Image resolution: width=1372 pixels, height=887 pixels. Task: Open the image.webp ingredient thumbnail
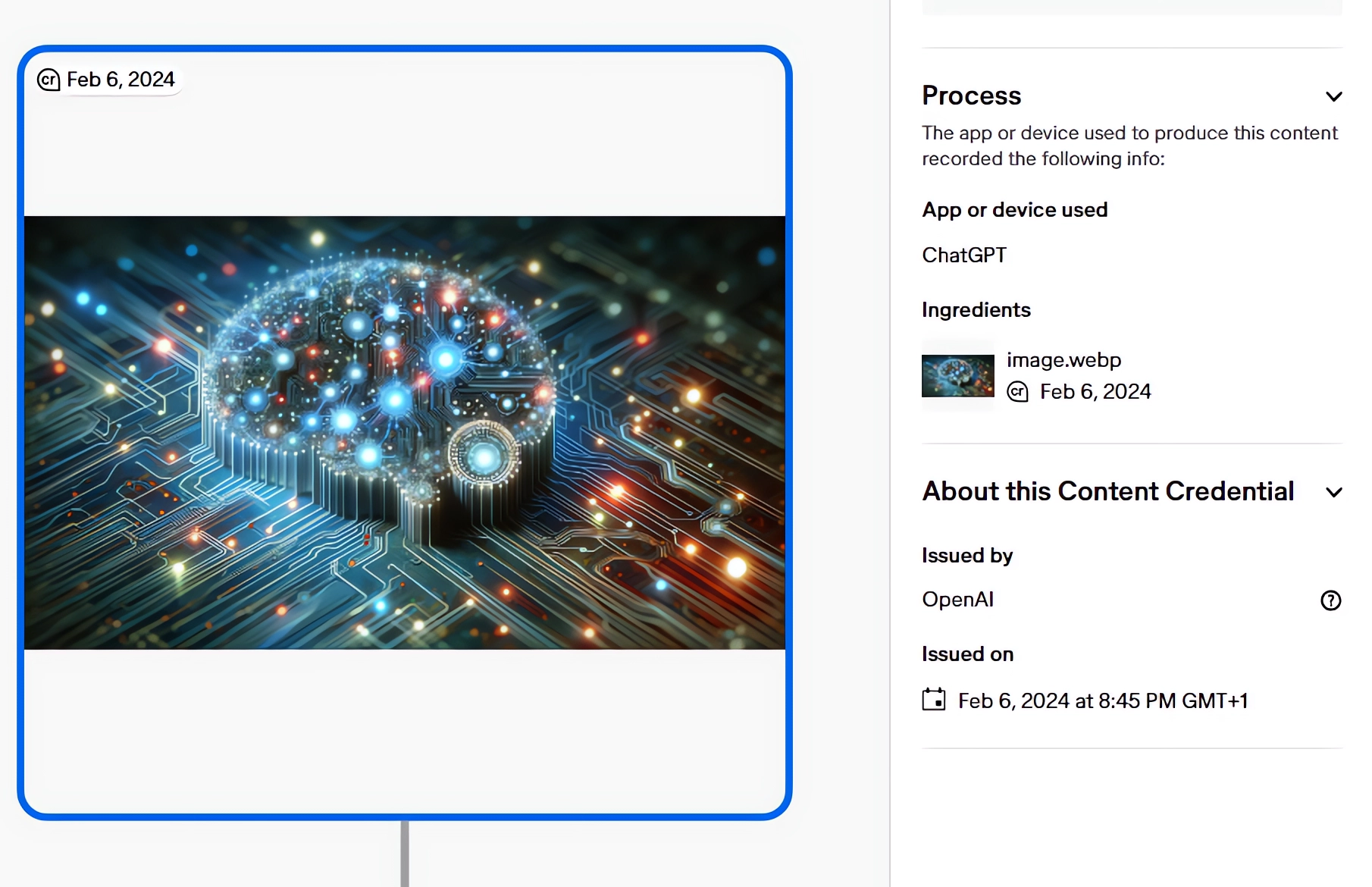tap(957, 376)
